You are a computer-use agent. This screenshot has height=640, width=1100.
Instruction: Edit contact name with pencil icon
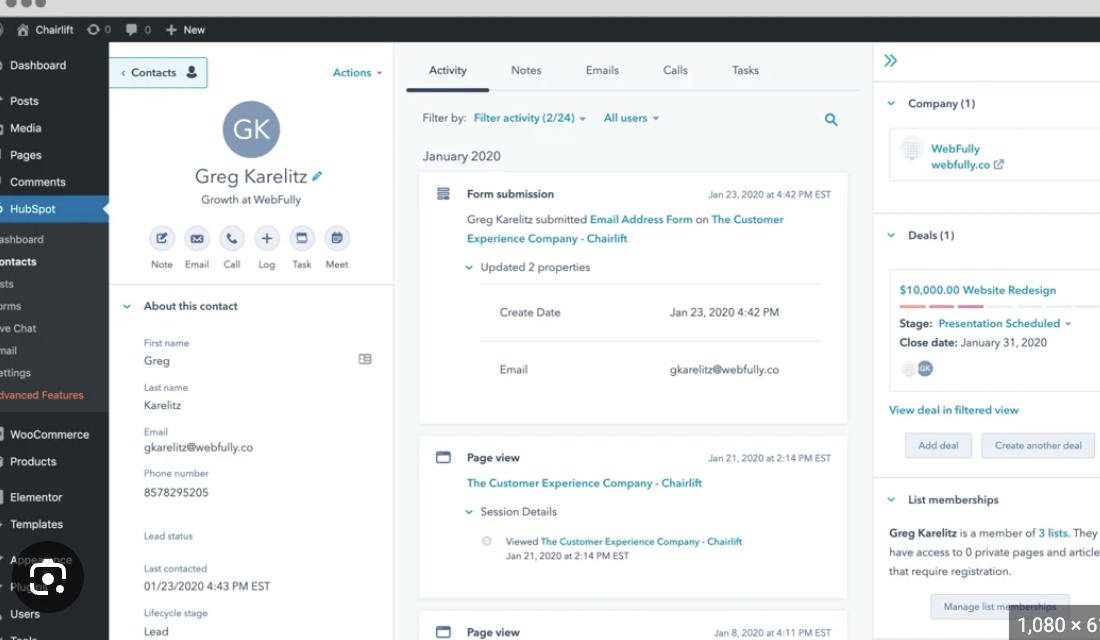[x=317, y=176]
